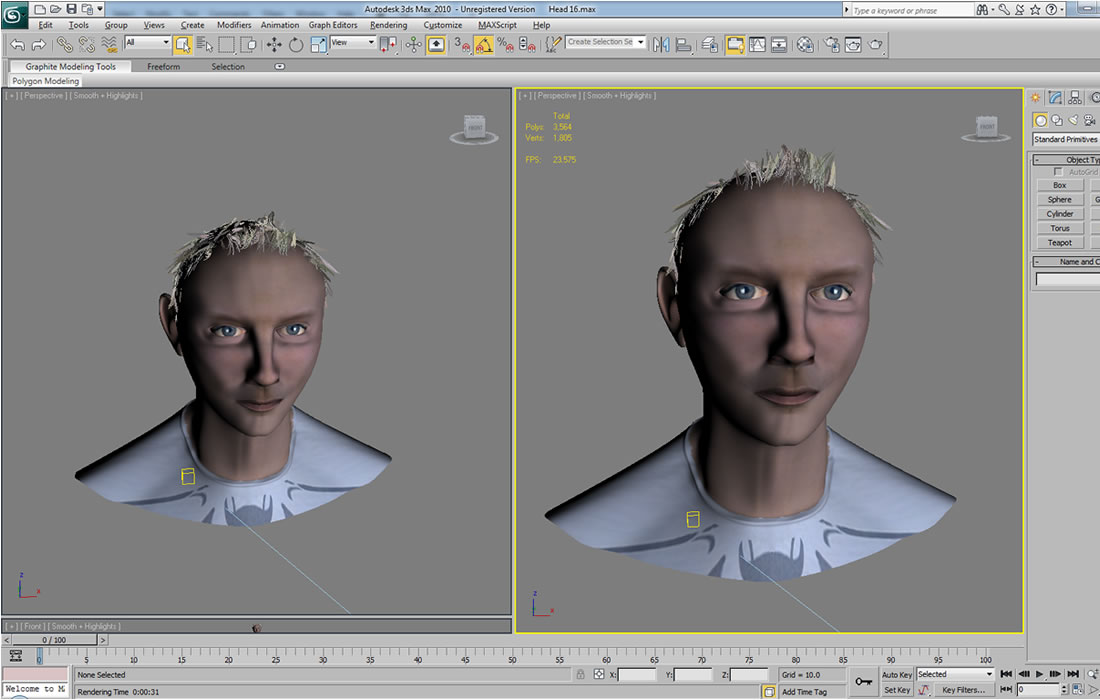
Task: Click the Select and Link chain icon
Action: pos(64,45)
